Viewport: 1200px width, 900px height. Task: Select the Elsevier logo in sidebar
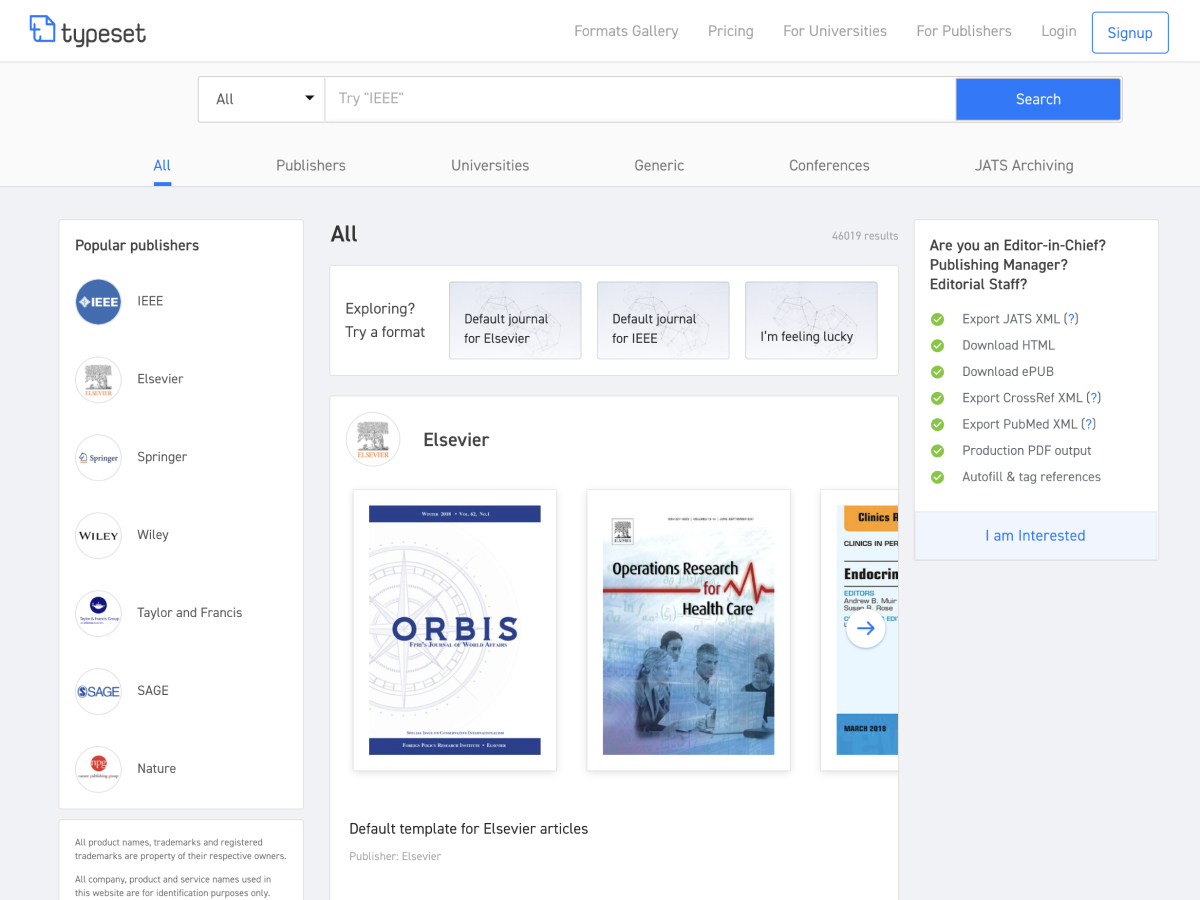click(x=98, y=380)
